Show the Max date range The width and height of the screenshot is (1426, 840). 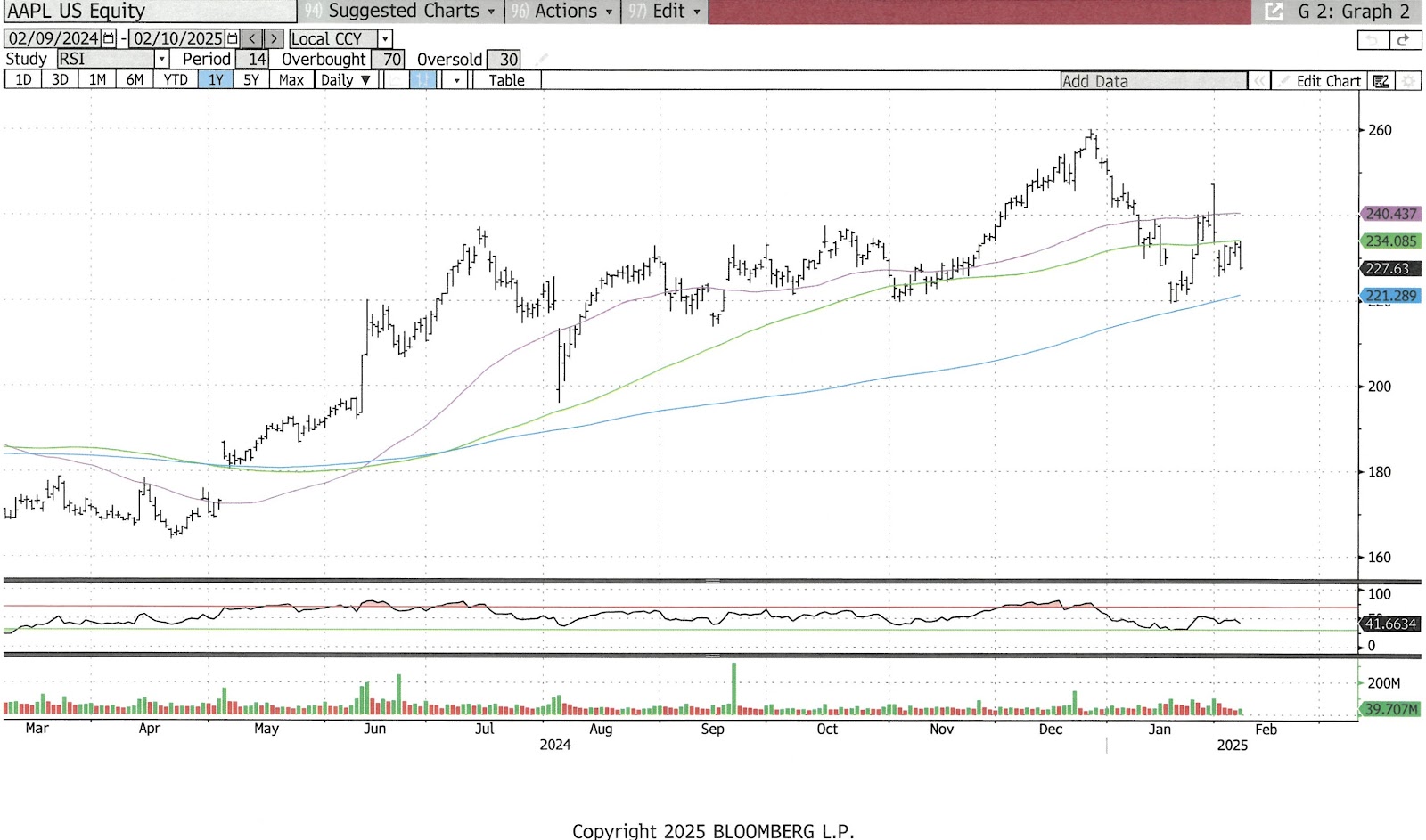(x=291, y=80)
